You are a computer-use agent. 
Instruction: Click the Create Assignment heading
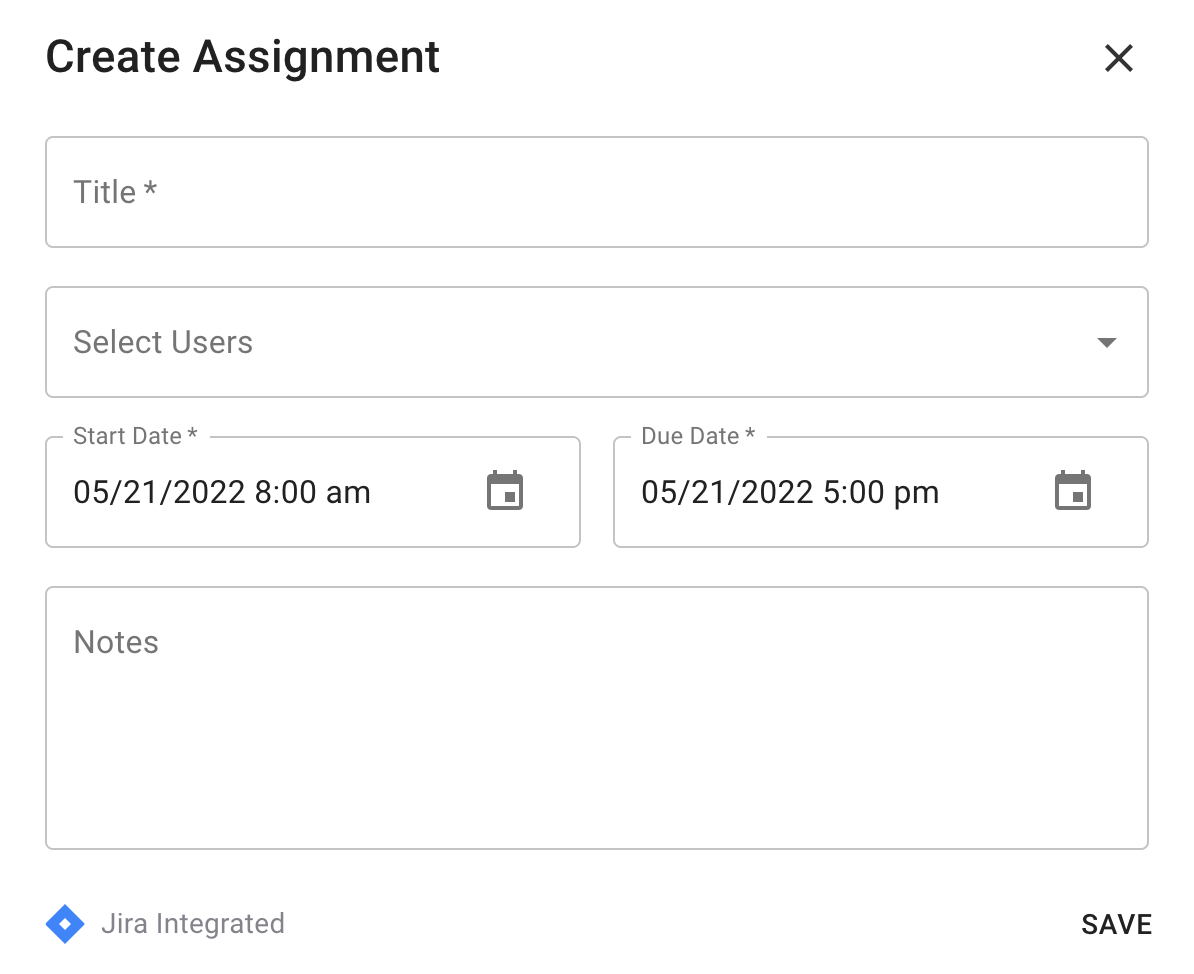point(243,57)
